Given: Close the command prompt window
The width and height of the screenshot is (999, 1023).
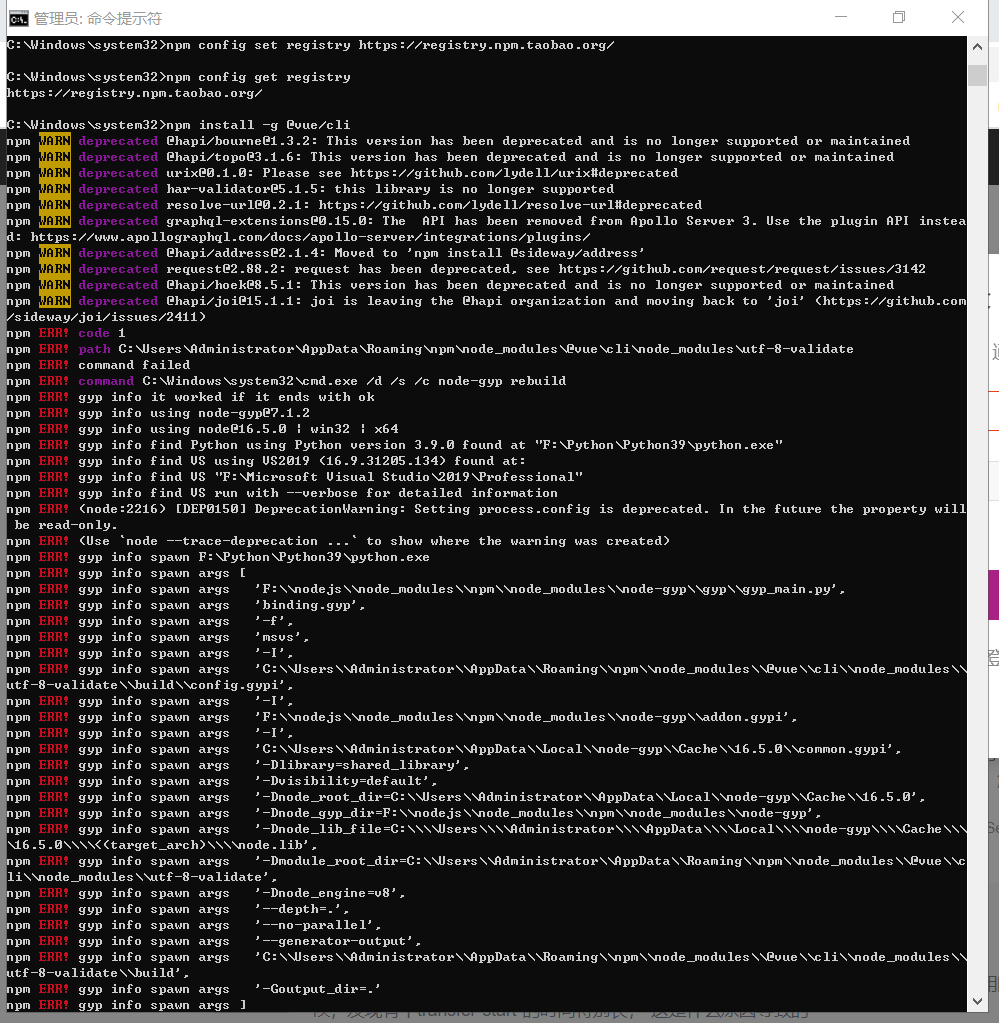Looking at the screenshot, I should pos(957,18).
